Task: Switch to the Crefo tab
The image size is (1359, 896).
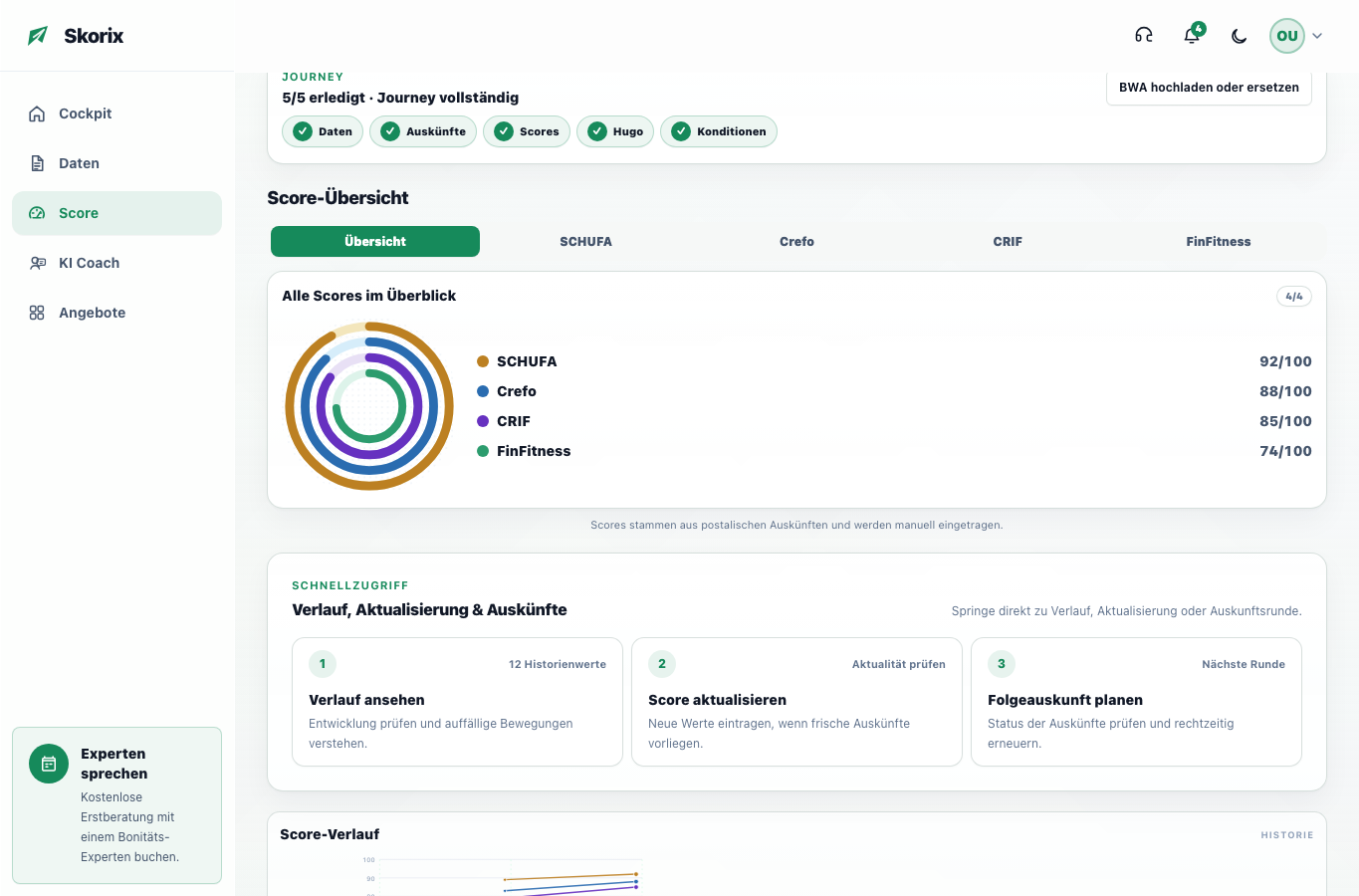Action: point(796,241)
